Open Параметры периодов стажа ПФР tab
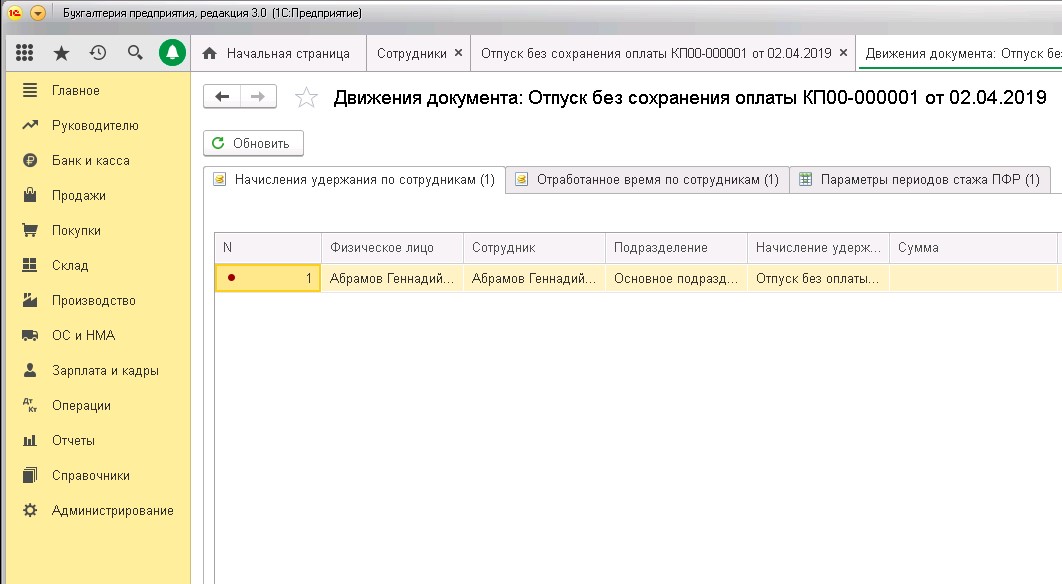The width and height of the screenshot is (1062, 584). pos(919,180)
